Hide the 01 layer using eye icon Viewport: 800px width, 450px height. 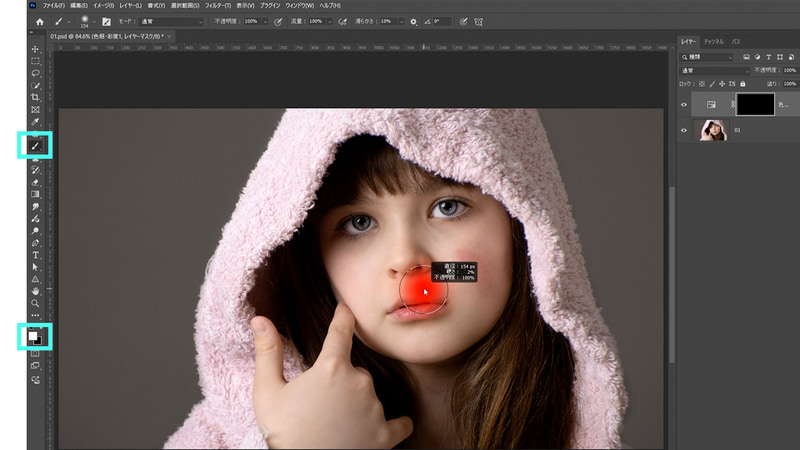click(x=685, y=130)
